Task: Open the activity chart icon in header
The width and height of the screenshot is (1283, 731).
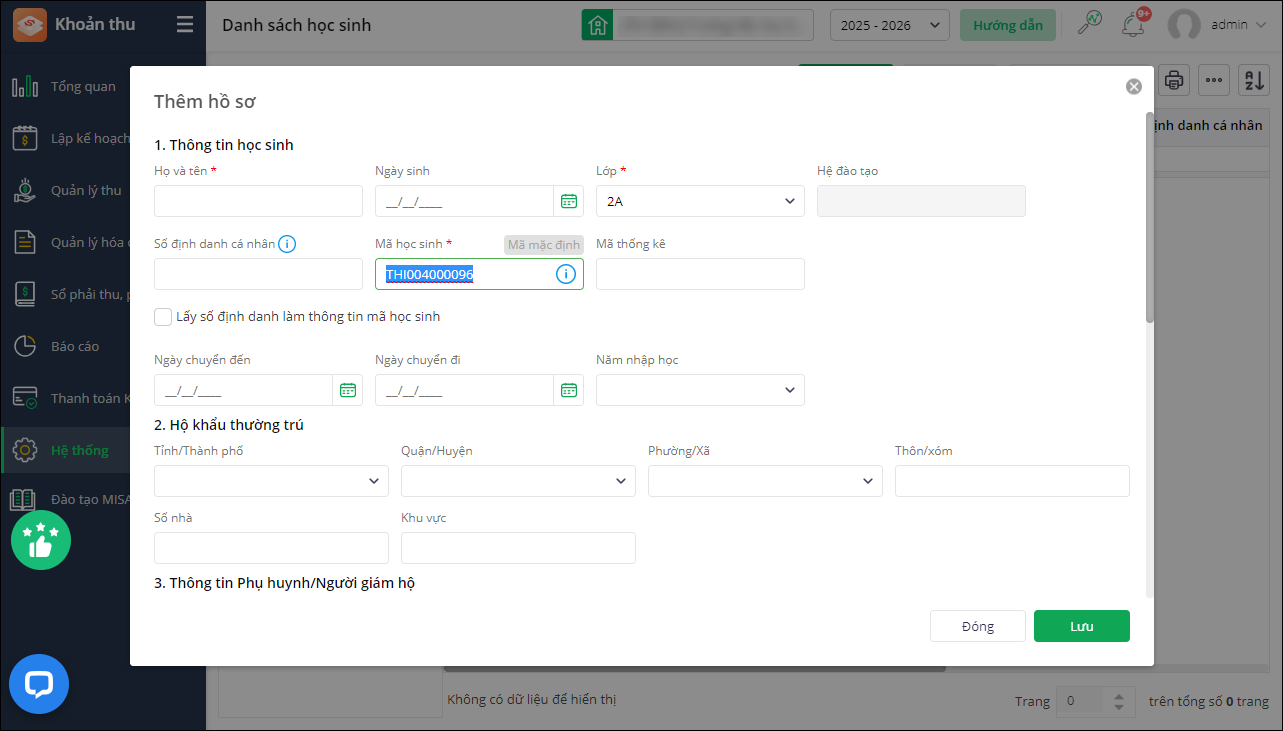Action: coord(1089,24)
